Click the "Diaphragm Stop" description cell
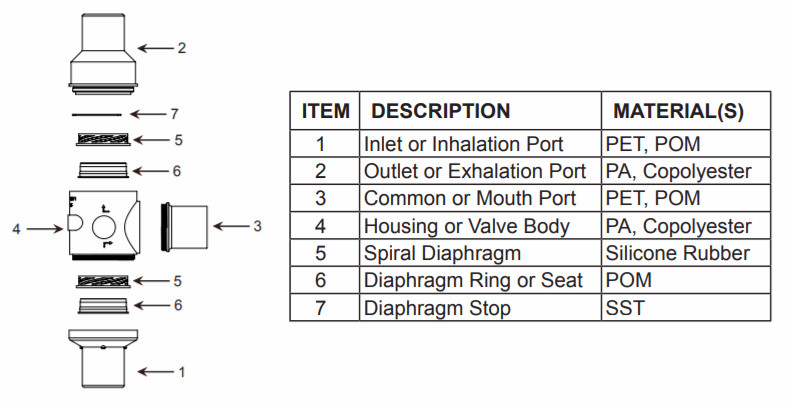Viewport: 793px width, 403px height. pyautogui.click(x=437, y=308)
